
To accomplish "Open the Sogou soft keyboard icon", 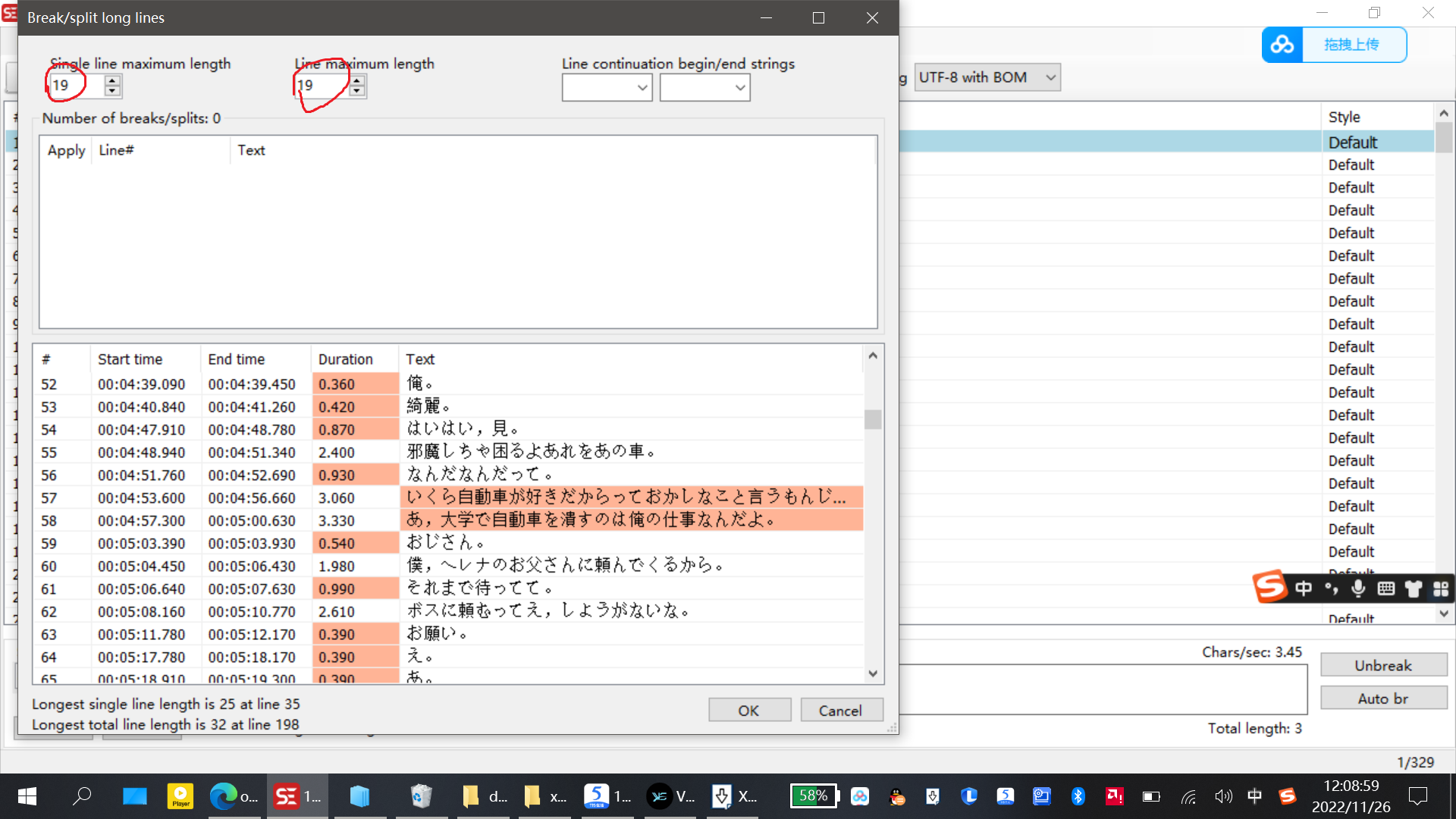I will (x=1385, y=588).
